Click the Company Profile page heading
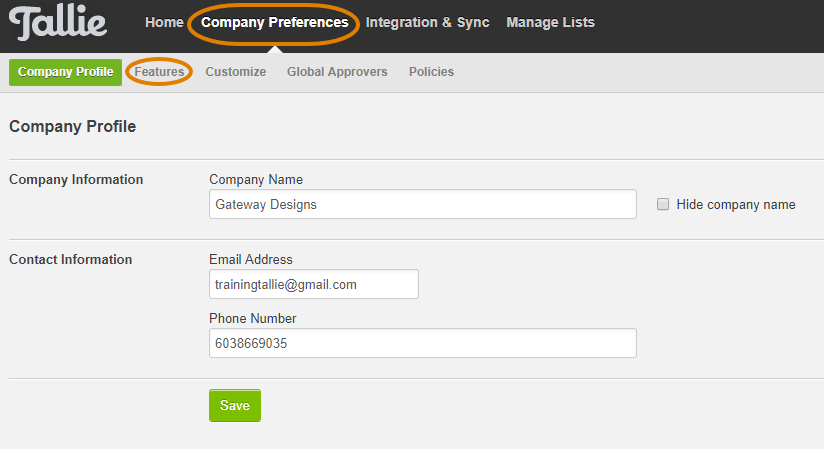 (73, 126)
